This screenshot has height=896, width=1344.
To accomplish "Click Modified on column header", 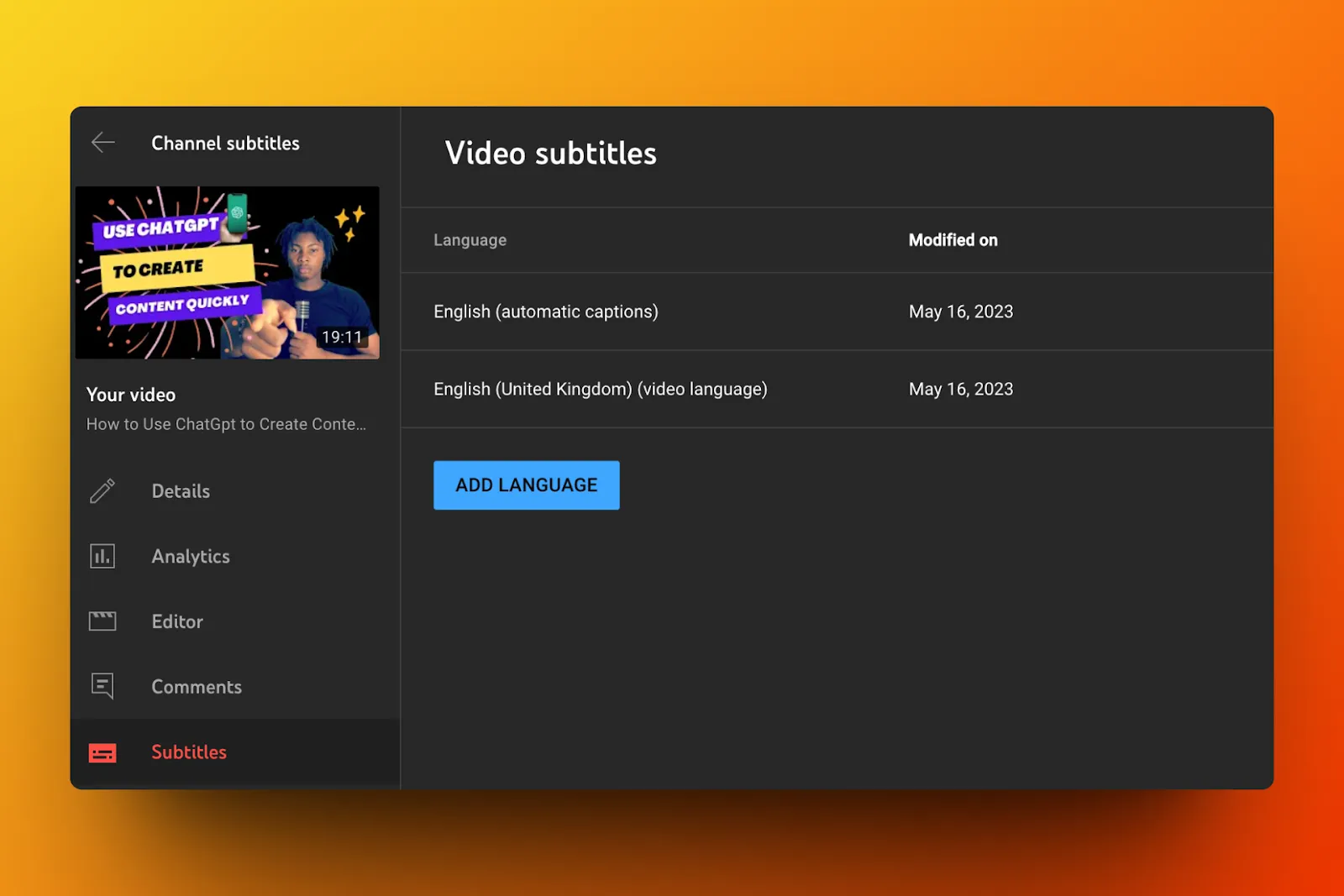I will [953, 240].
